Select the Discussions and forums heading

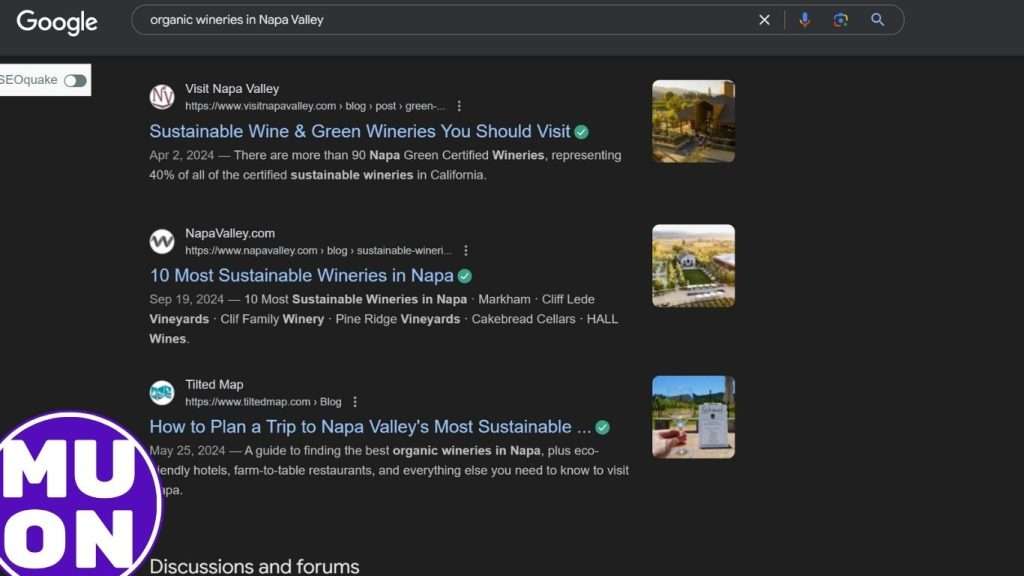pyautogui.click(x=254, y=566)
